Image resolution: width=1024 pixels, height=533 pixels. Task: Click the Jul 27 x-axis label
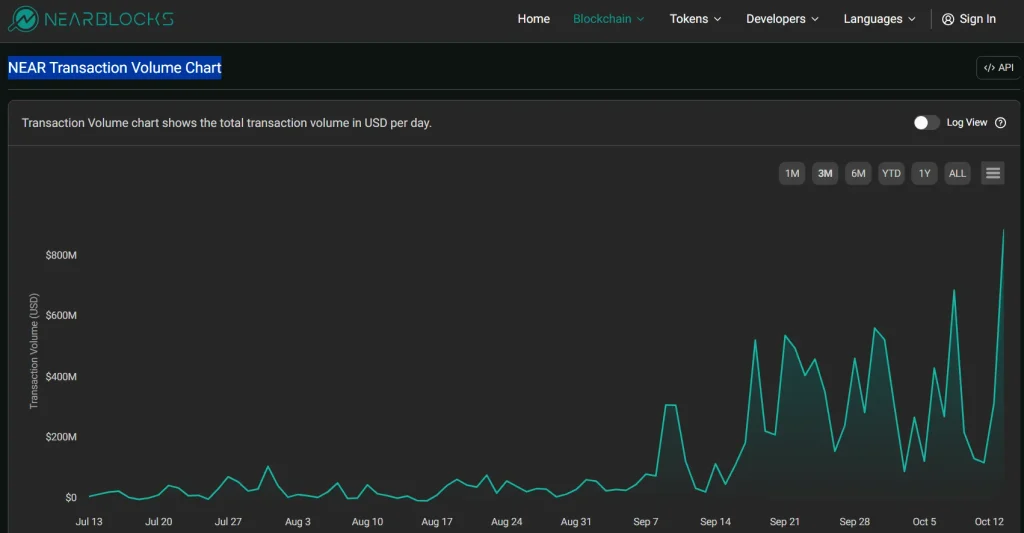228,521
